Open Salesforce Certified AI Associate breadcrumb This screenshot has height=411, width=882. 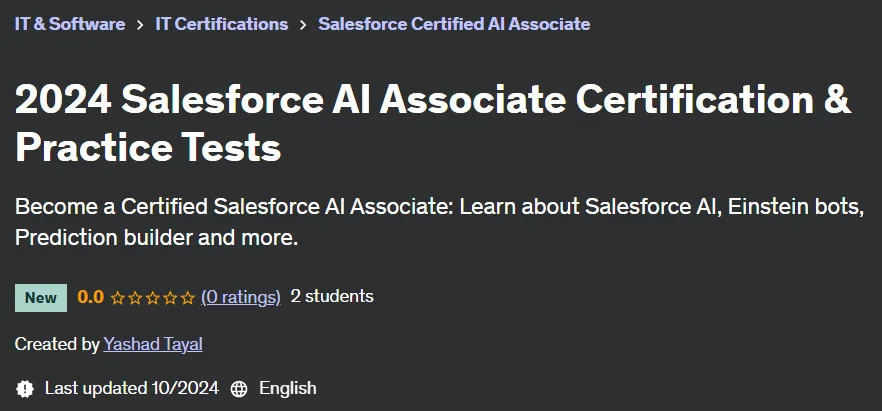(454, 24)
